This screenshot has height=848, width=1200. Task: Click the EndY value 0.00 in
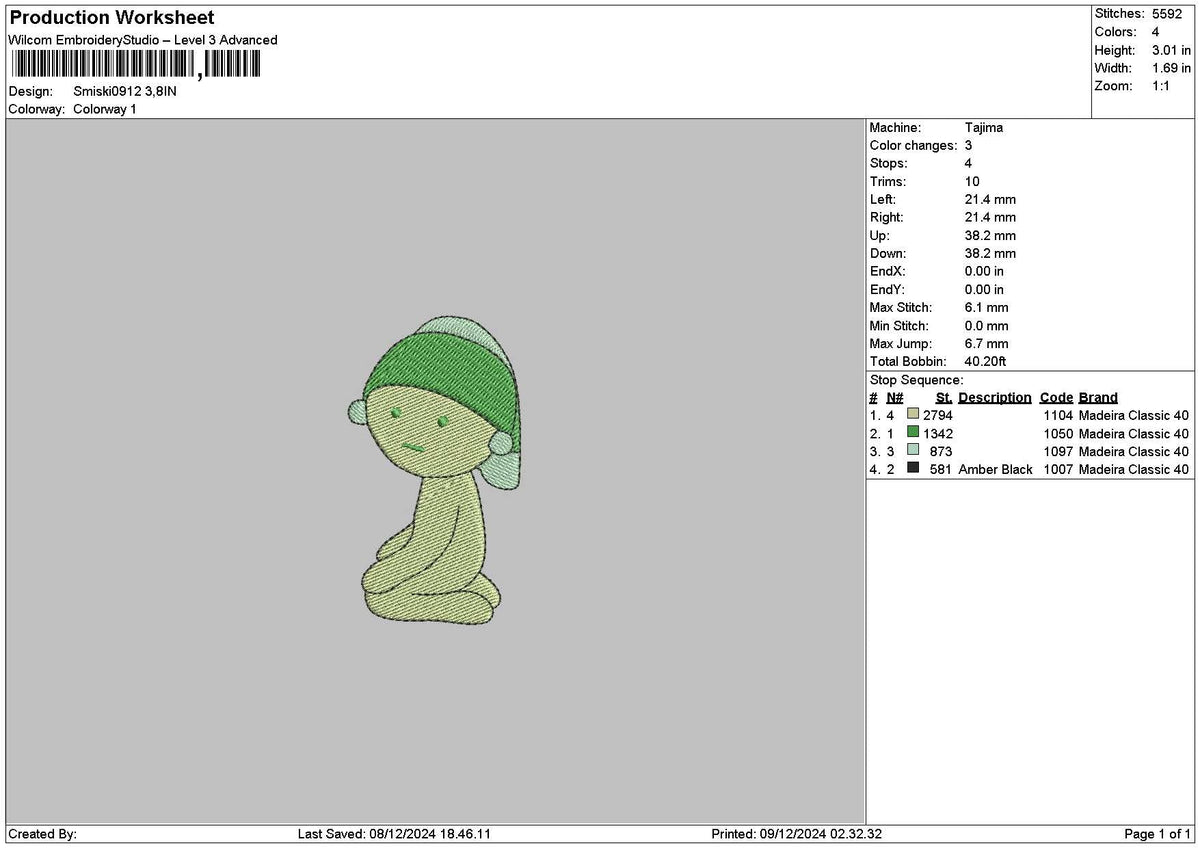tap(985, 290)
